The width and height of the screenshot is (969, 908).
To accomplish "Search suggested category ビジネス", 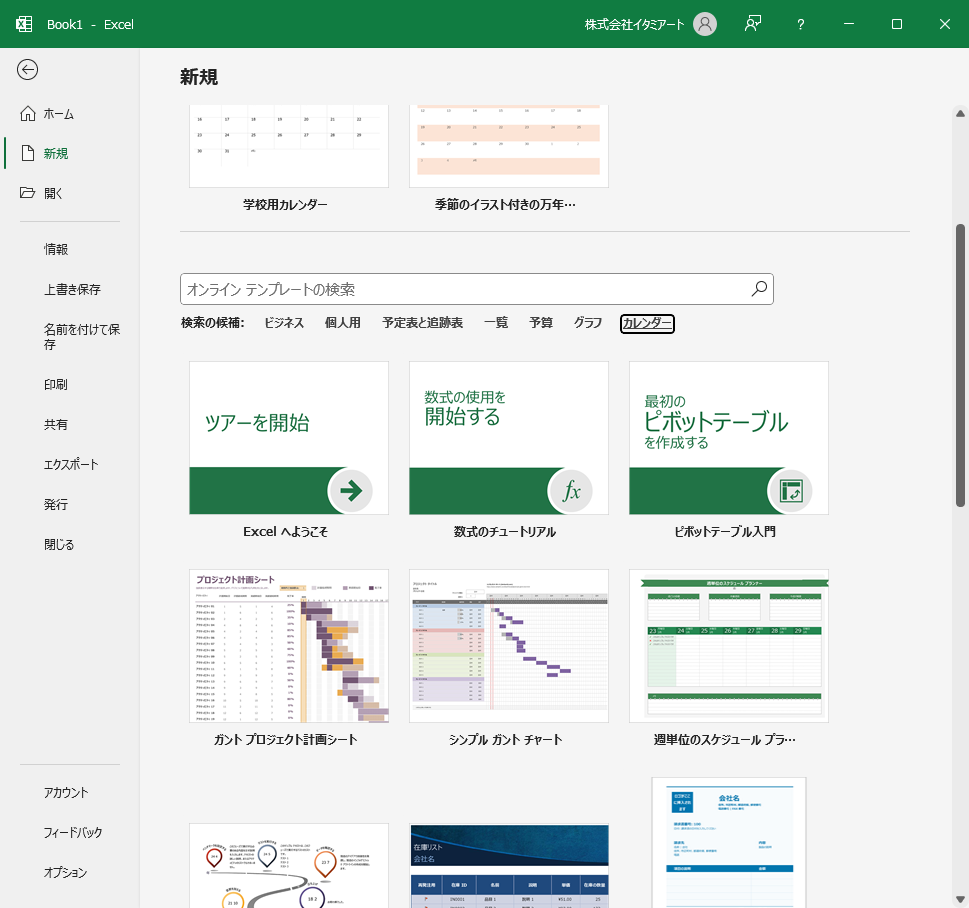I will pos(284,323).
